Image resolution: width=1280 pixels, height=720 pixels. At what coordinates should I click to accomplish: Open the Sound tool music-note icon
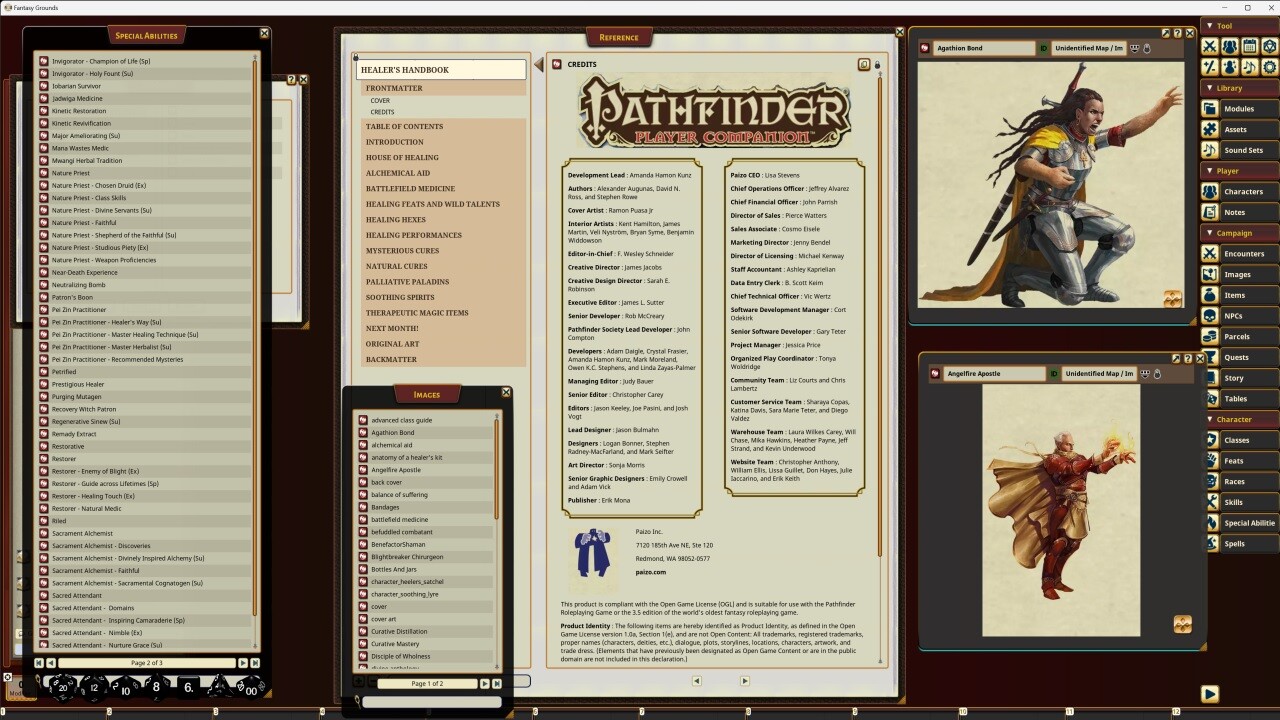click(1249, 68)
